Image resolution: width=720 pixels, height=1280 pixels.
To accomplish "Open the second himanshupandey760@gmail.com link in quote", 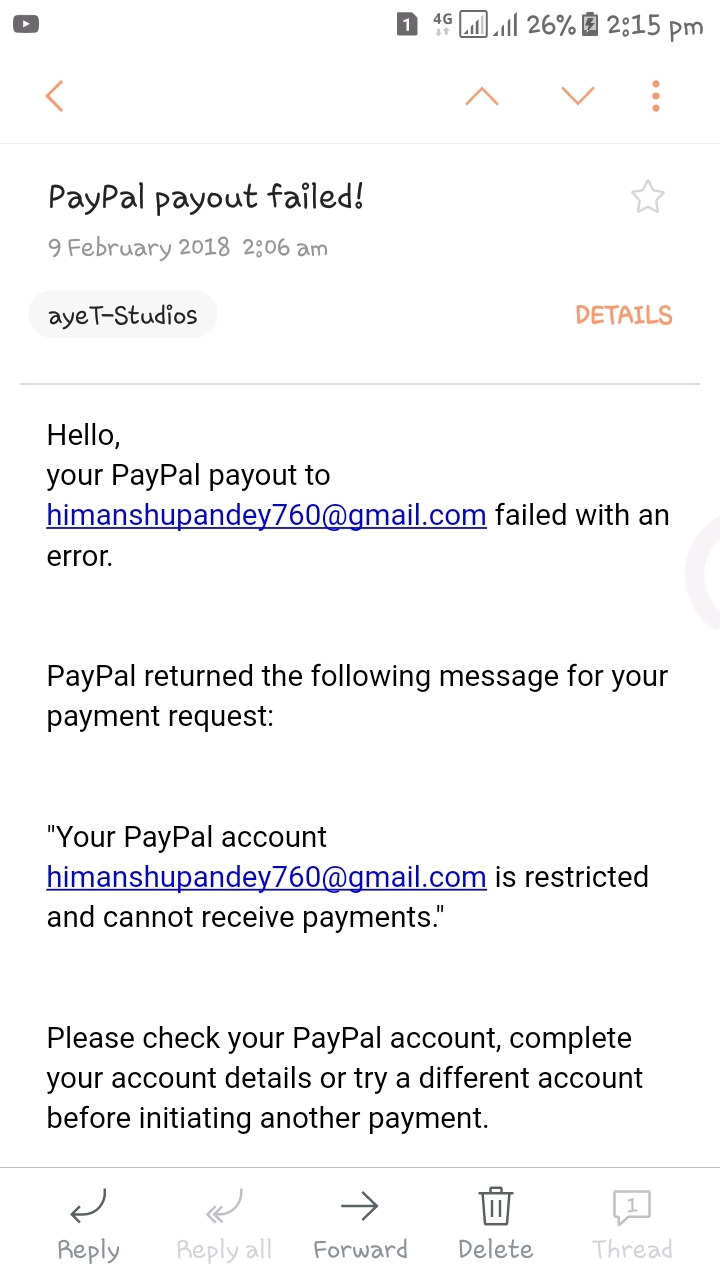I will pyautogui.click(x=266, y=877).
